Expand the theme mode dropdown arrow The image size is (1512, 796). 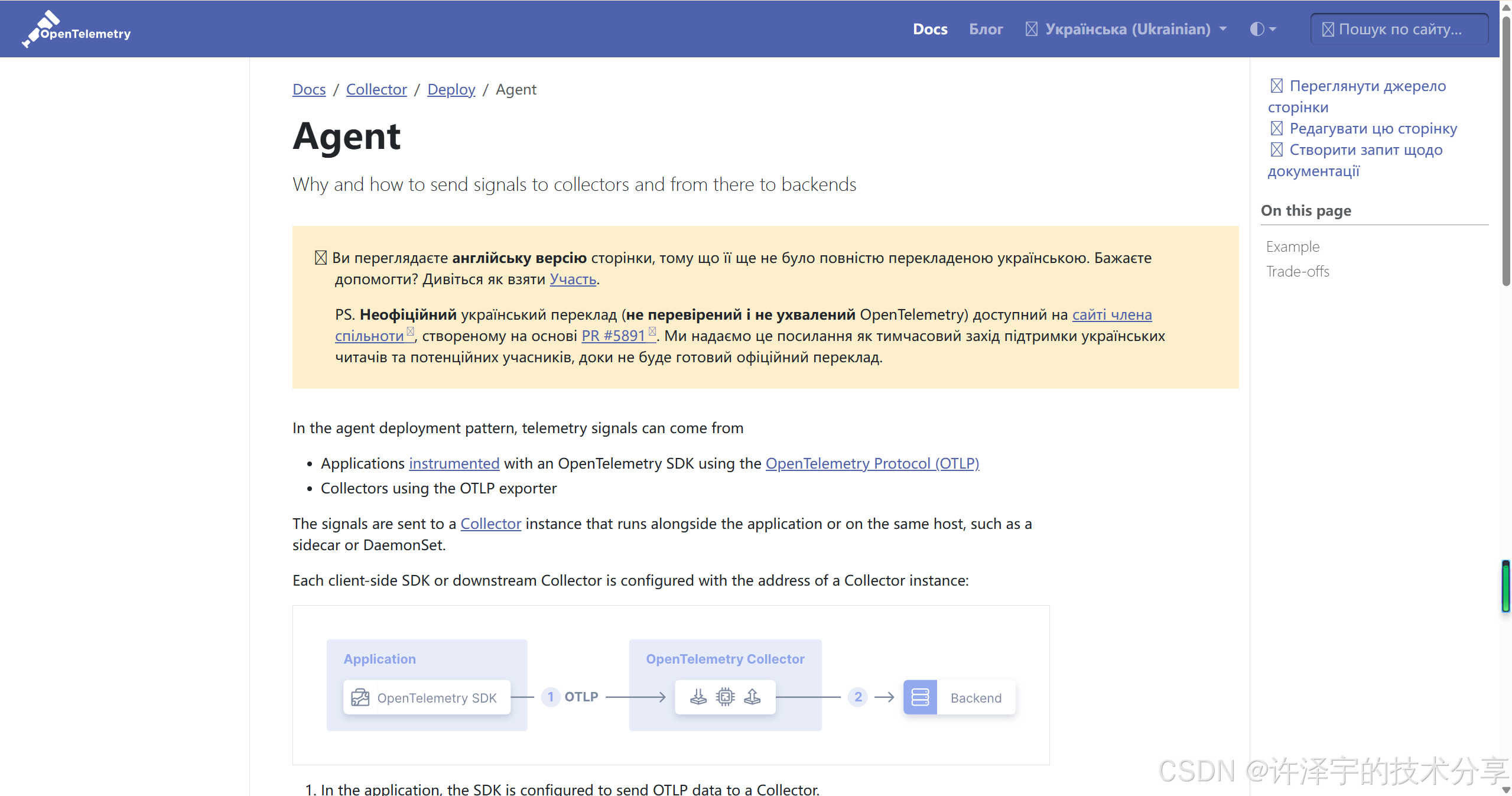coord(1273,29)
